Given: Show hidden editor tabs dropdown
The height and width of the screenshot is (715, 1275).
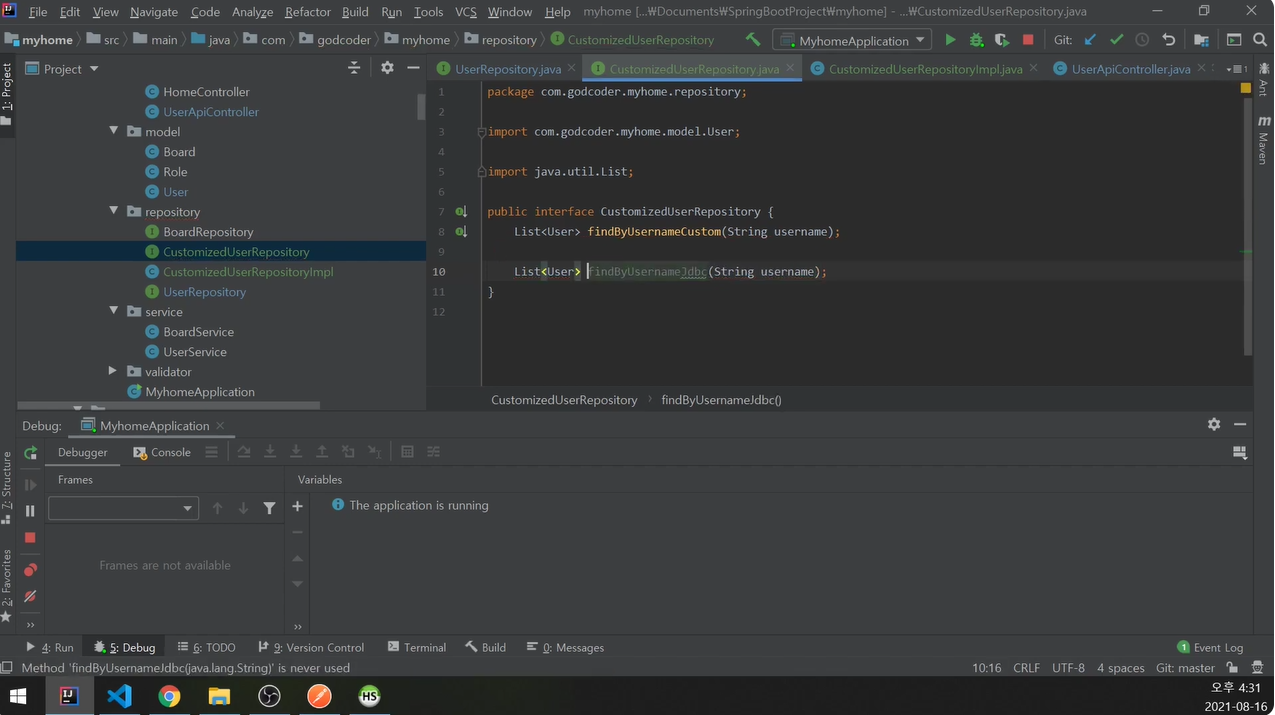Looking at the screenshot, I should pos(1236,69).
